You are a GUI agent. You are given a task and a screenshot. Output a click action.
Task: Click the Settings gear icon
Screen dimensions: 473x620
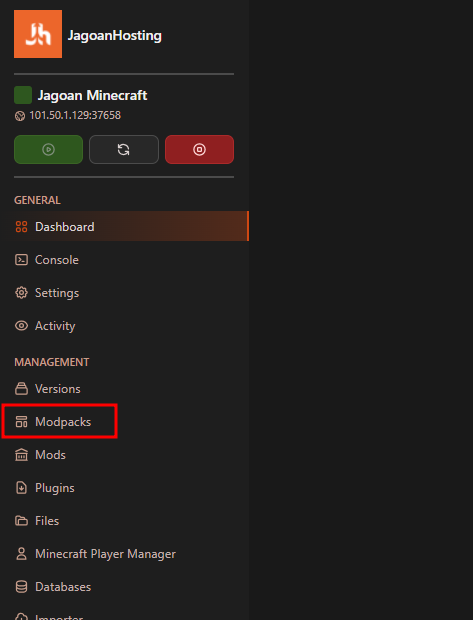pyautogui.click(x=21, y=293)
